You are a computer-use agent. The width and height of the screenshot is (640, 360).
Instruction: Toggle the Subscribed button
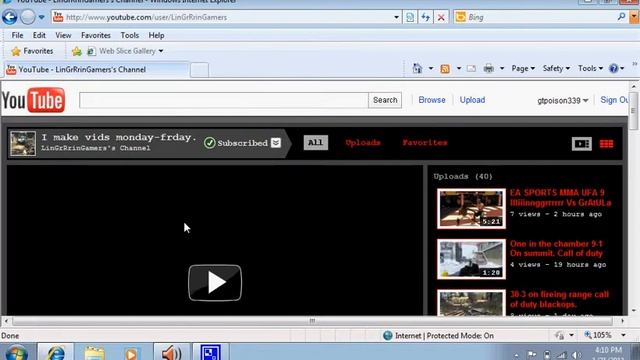pos(236,143)
